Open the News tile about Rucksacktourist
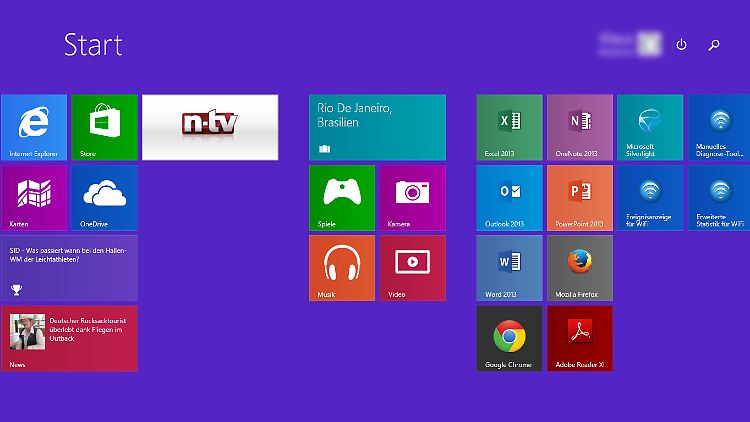 [x=69, y=338]
